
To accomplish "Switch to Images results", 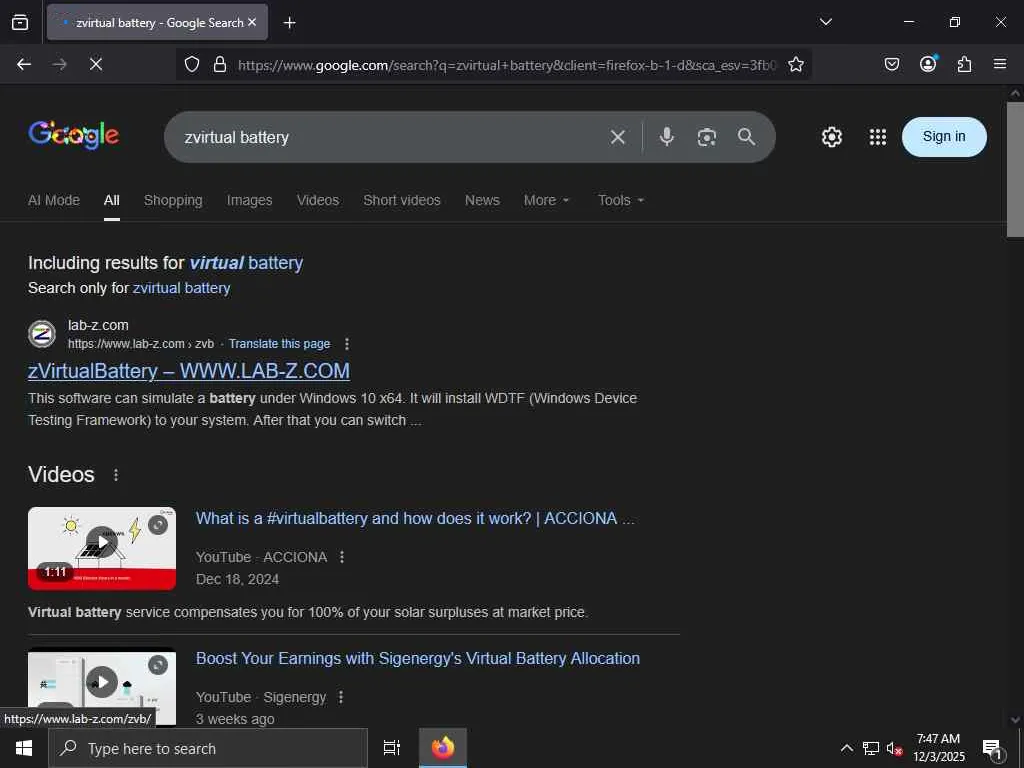I will 249,200.
